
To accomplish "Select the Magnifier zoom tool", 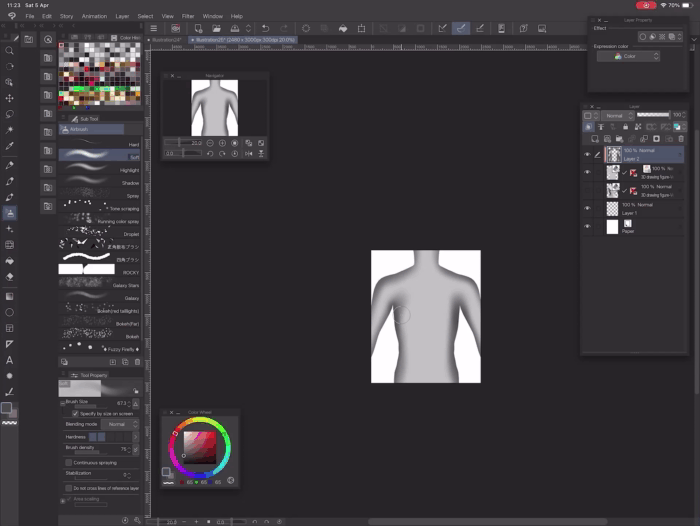I will tap(10, 50).
